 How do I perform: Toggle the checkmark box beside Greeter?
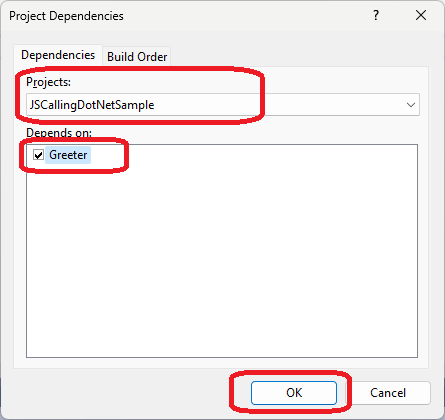38,155
